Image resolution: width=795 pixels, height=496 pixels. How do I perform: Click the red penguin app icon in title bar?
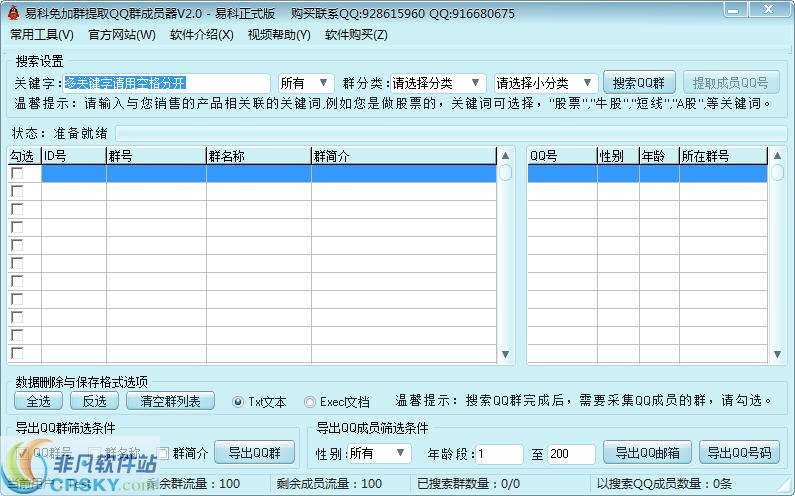tap(13, 13)
